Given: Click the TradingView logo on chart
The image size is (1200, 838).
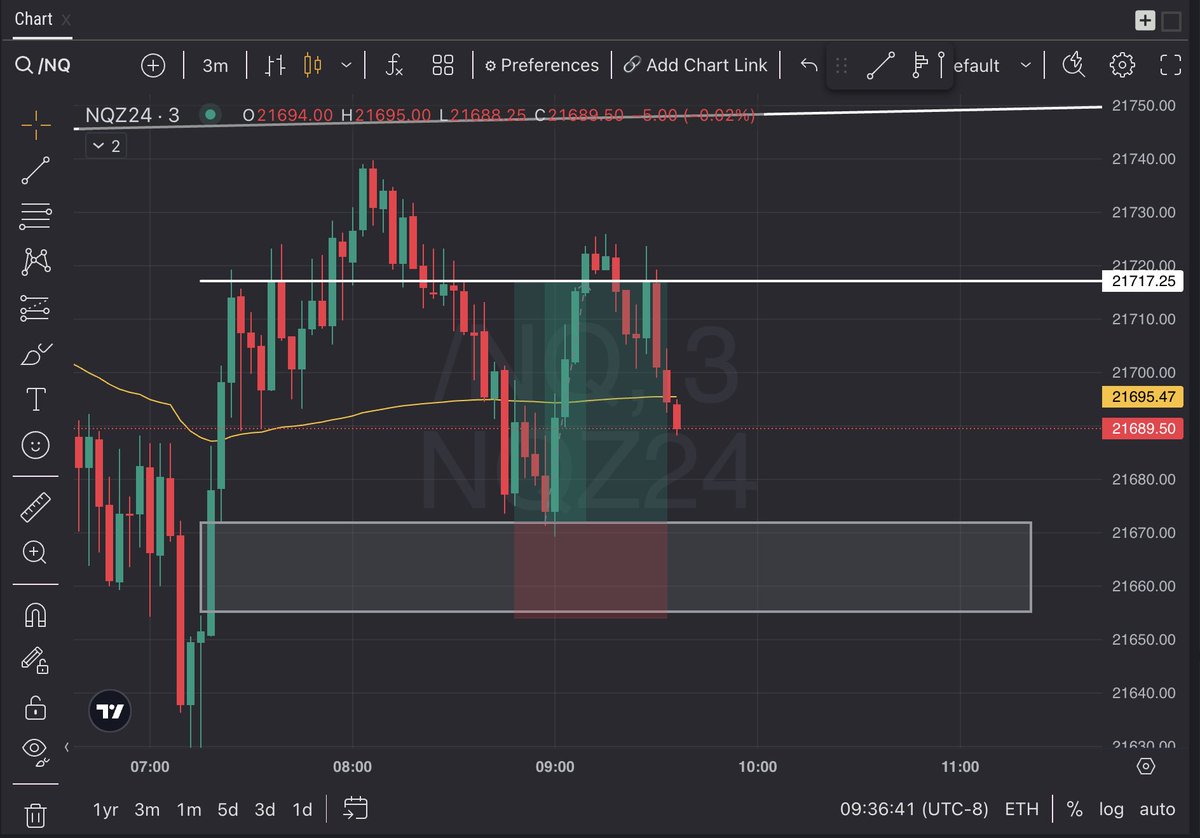Looking at the screenshot, I should point(109,712).
